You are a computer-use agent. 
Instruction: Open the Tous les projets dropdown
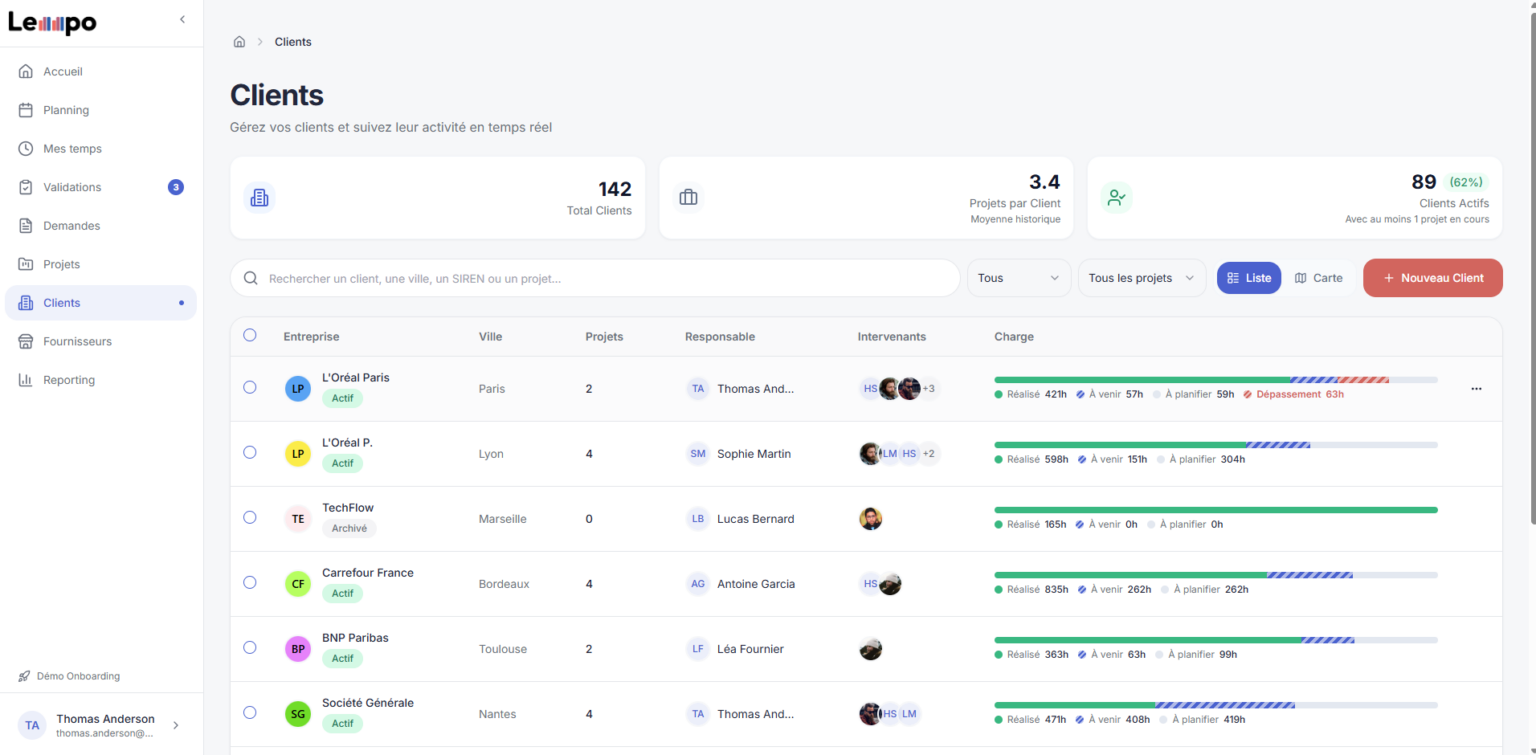1141,278
